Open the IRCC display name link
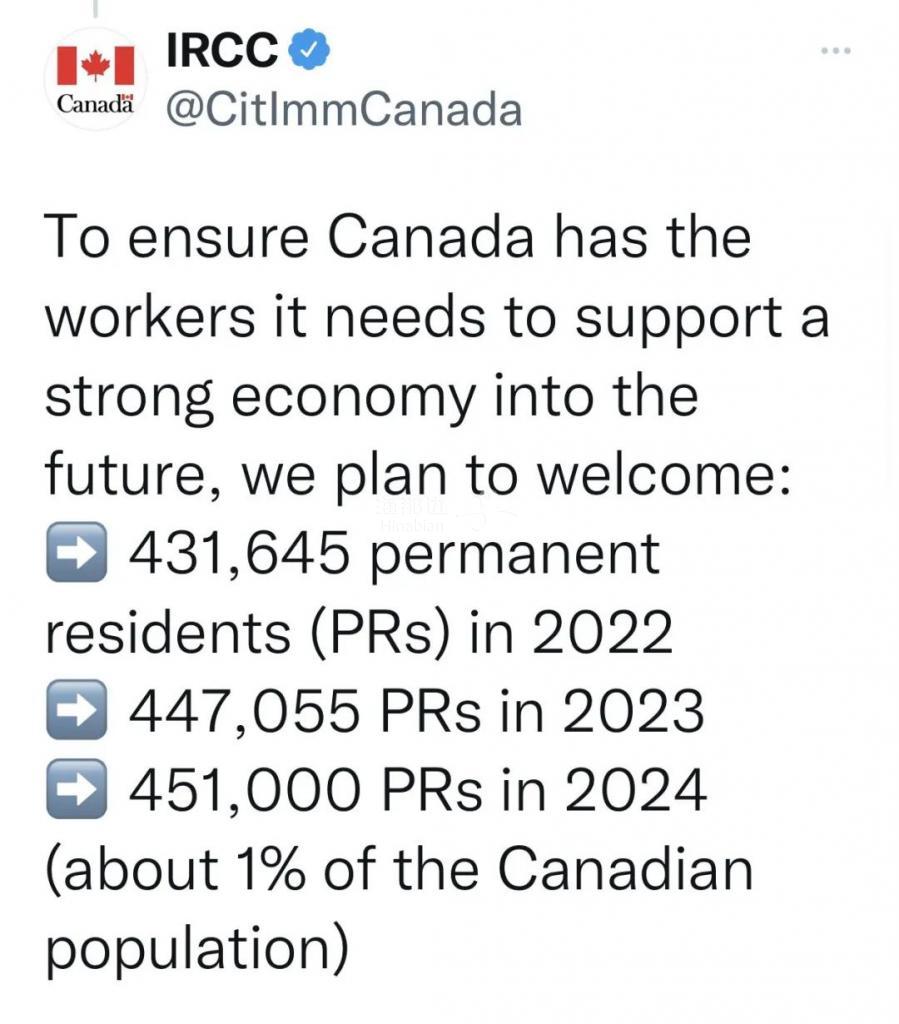Image resolution: width=899 pixels, height=1024 pixels. pos(222,50)
